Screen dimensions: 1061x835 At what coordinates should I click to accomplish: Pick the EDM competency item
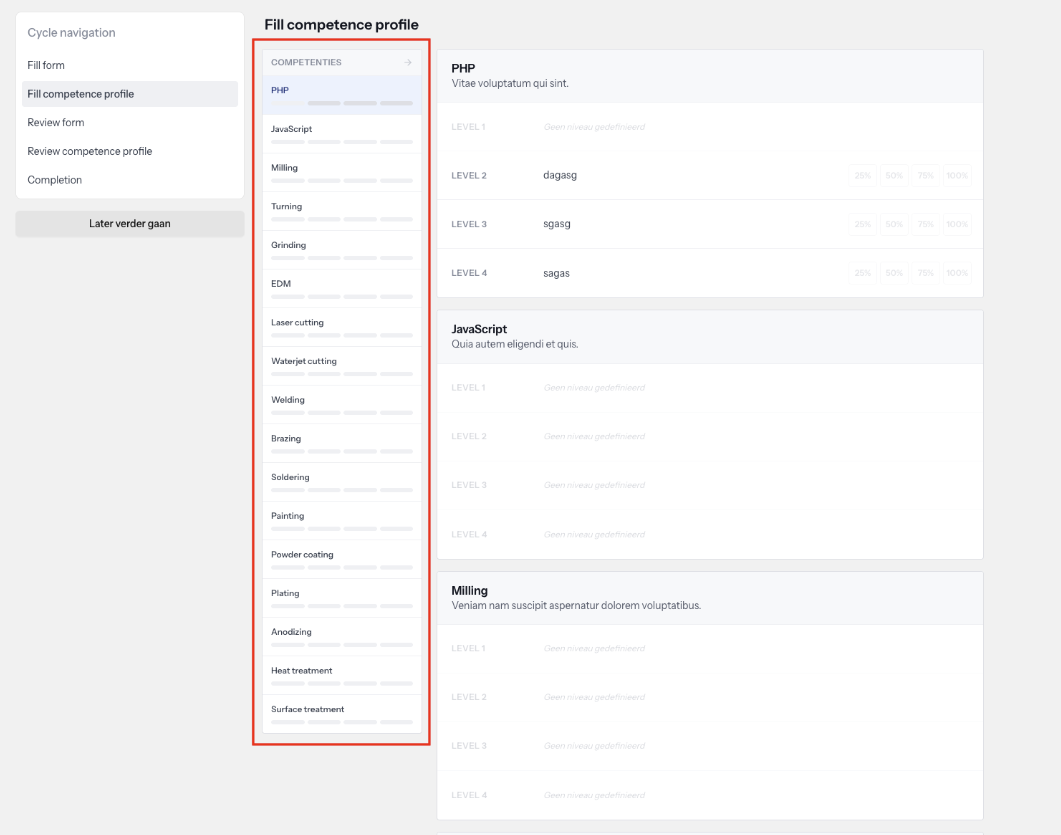point(342,289)
